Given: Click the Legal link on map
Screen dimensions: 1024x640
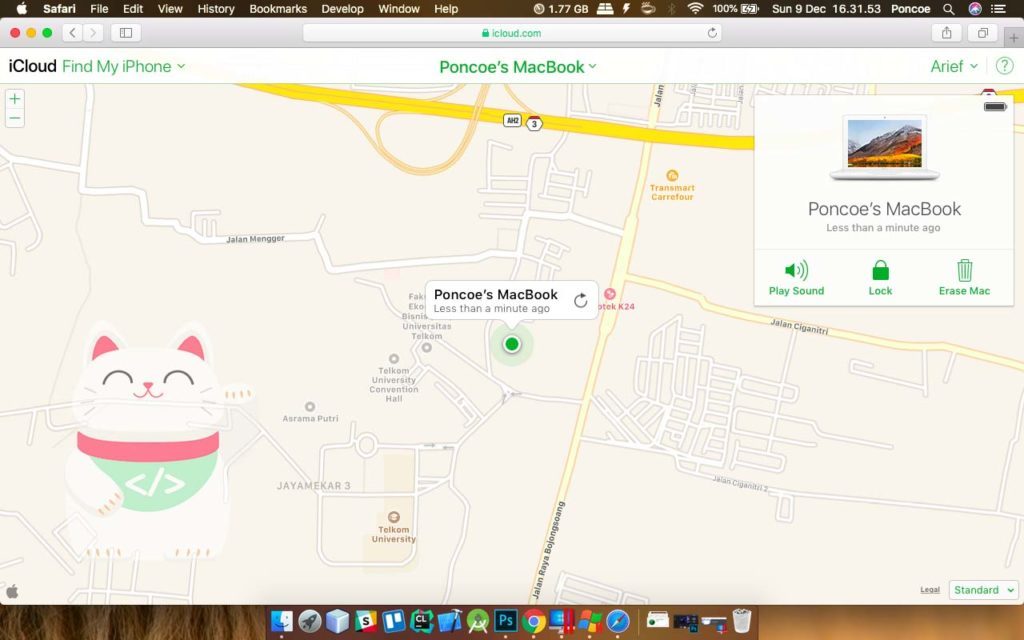Looking at the screenshot, I should (x=930, y=590).
